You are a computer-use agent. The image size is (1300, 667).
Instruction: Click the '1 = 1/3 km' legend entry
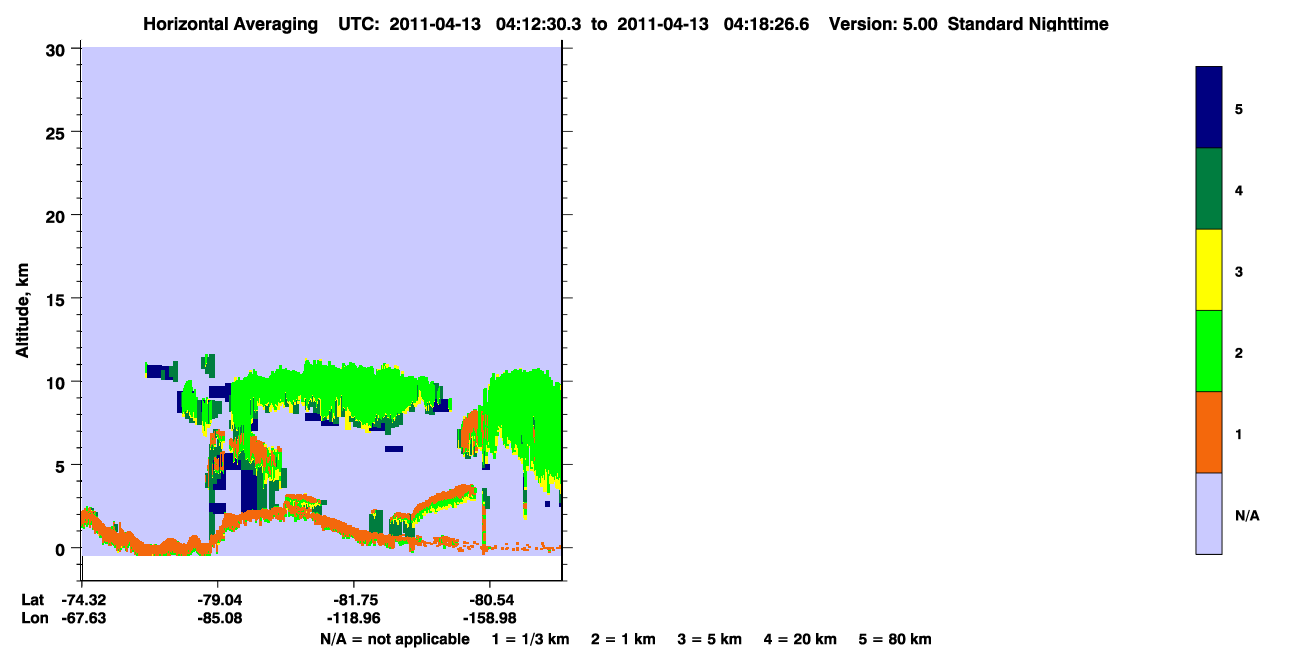coord(529,639)
